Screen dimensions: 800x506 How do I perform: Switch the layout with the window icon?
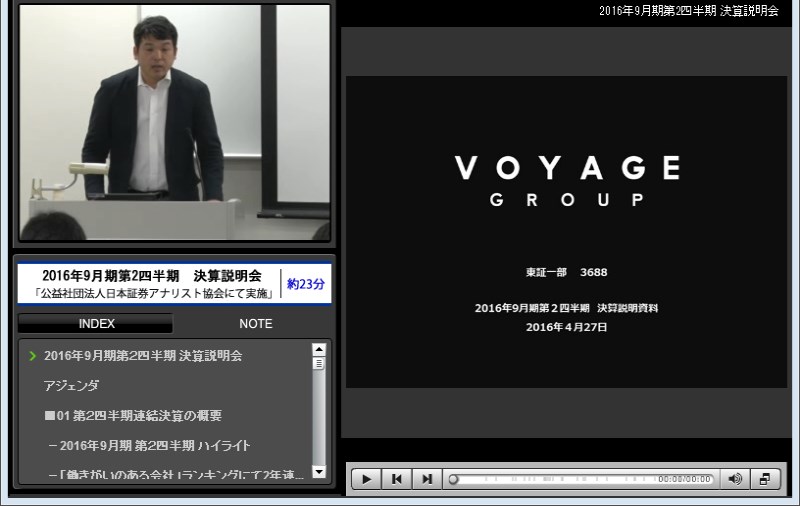tap(765, 479)
